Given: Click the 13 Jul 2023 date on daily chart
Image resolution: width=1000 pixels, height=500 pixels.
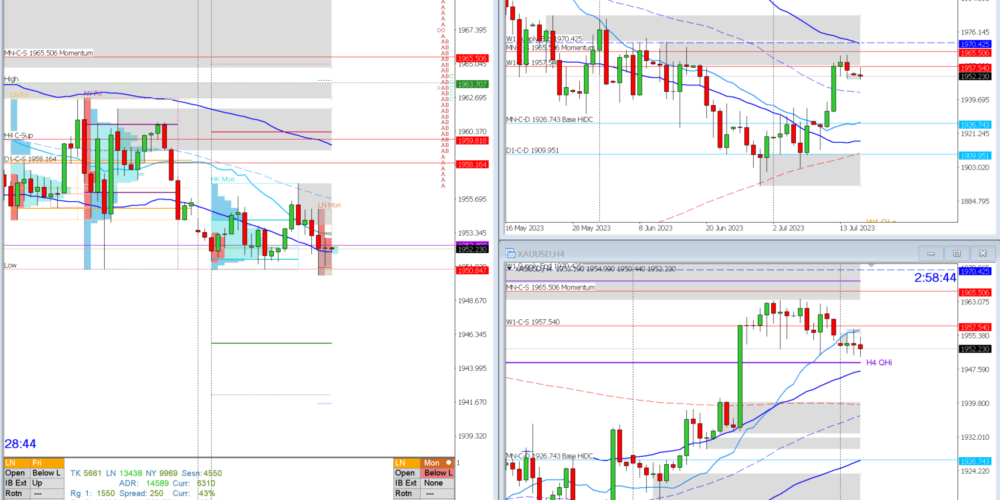Looking at the screenshot, I should [x=858, y=227].
